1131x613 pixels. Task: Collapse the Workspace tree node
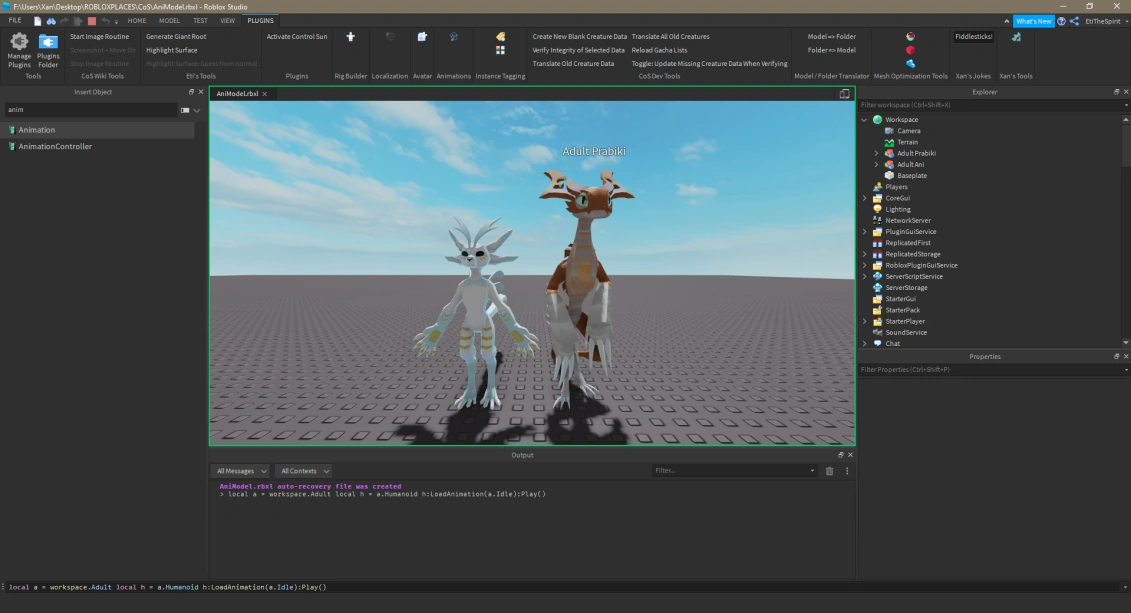864,120
